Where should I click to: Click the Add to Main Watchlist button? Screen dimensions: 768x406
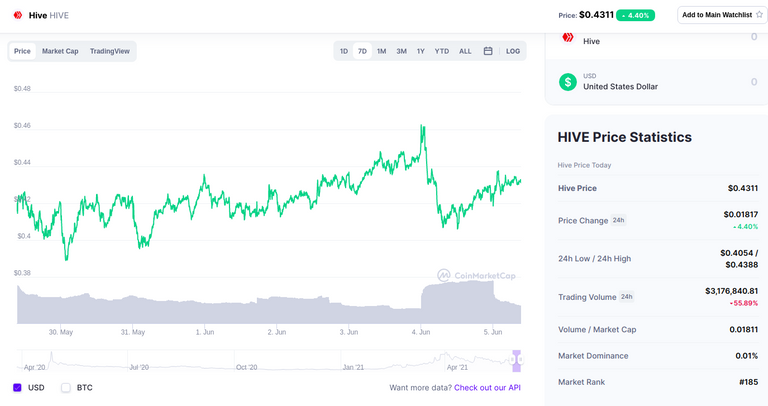point(722,15)
